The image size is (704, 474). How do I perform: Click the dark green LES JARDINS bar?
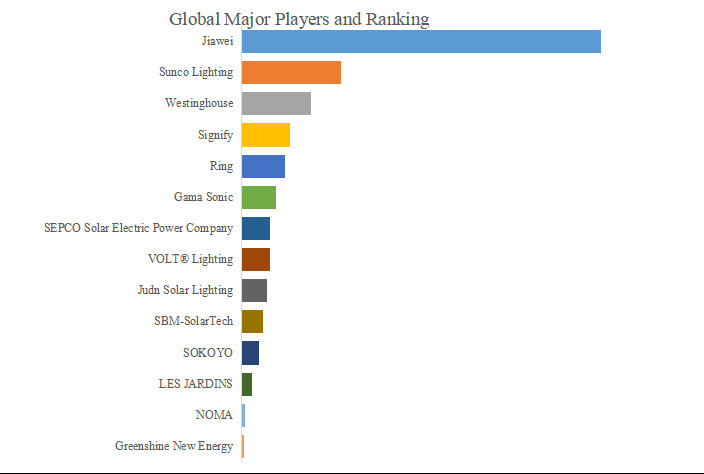click(x=247, y=384)
